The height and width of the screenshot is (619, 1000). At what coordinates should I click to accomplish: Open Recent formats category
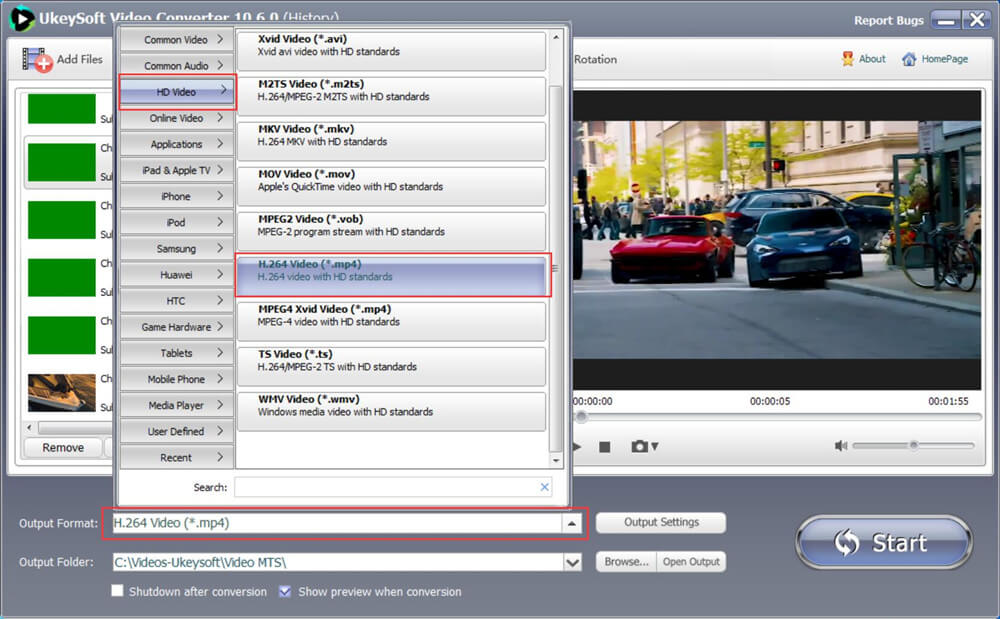click(x=176, y=458)
